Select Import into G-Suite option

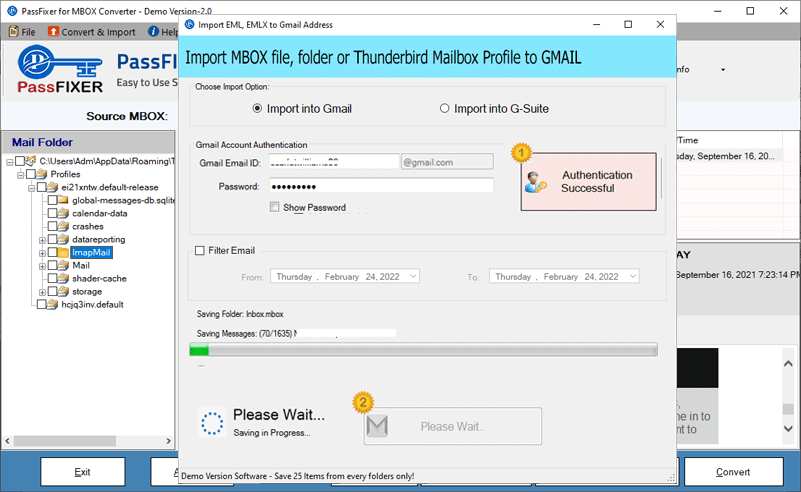pyautogui.click(x=444, y=108)
